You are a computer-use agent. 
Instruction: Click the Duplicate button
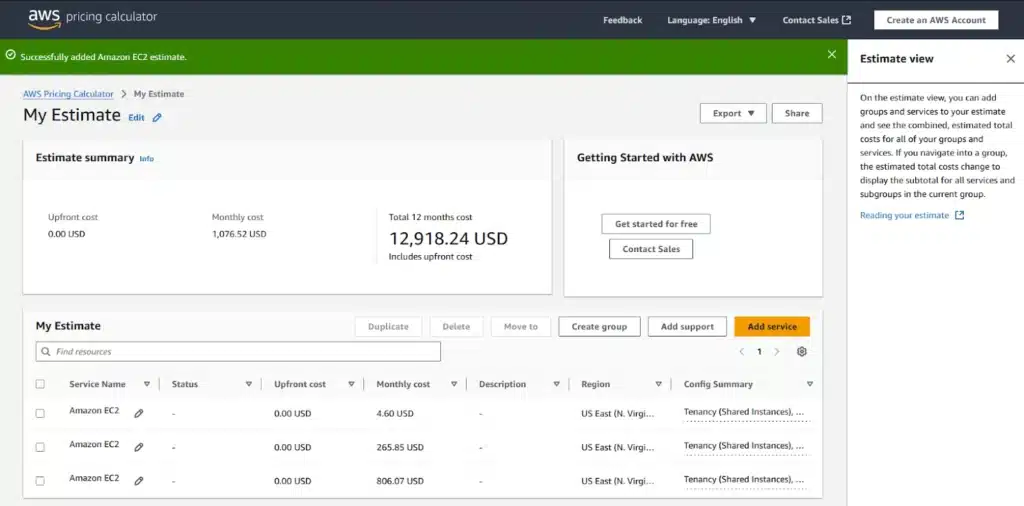[388, 326]
